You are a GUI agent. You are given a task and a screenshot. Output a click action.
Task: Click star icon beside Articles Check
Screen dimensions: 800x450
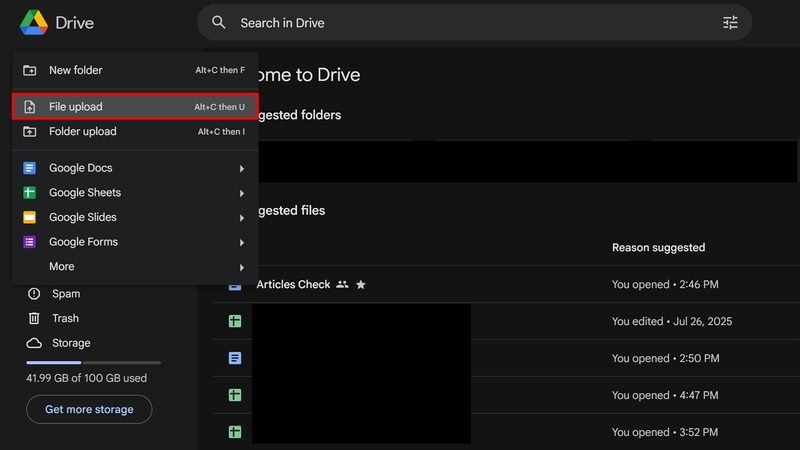(x=361, y=284)
